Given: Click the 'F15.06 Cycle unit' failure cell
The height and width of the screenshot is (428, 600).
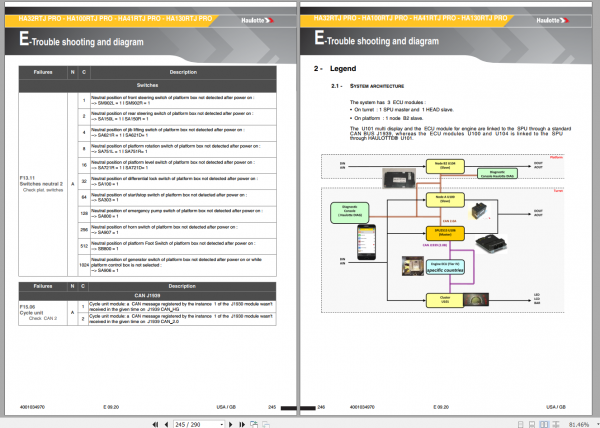Looking at the screenshot, I should tap(42, 313).
